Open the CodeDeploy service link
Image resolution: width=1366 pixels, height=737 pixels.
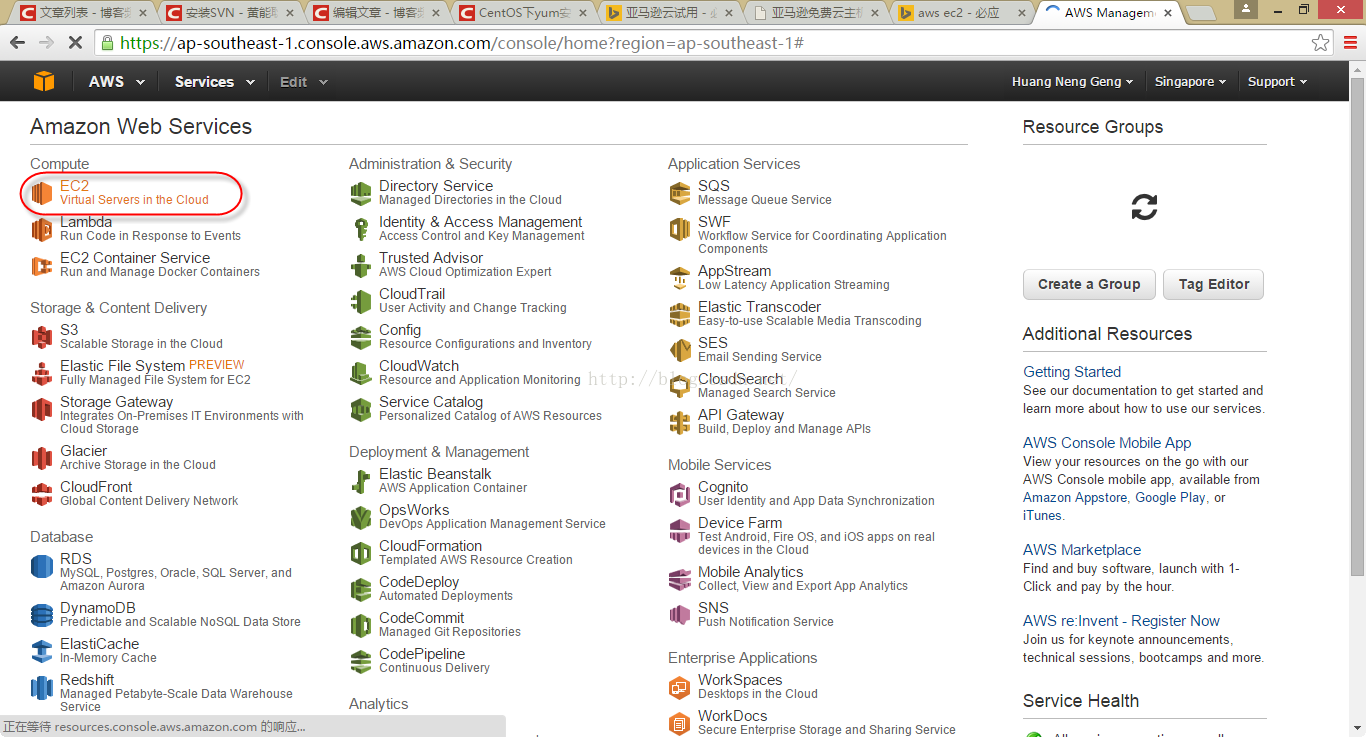point(419,582)
